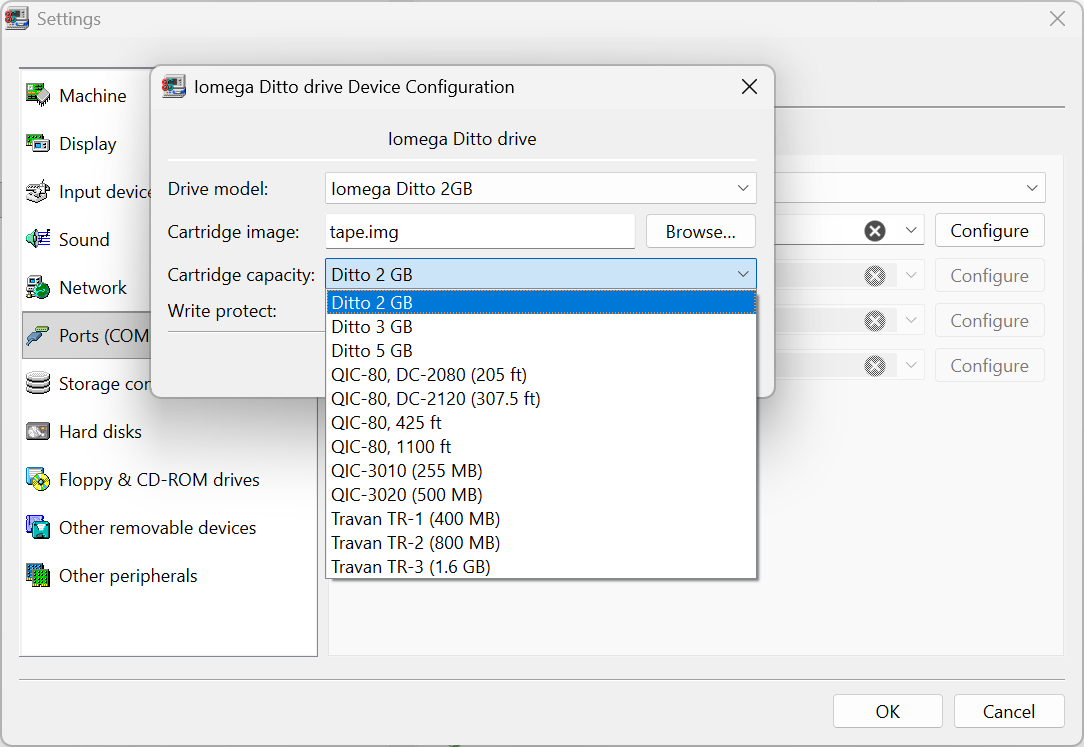Click the Network globe icon
The image size is (1084, 747).
coord(38,287)
